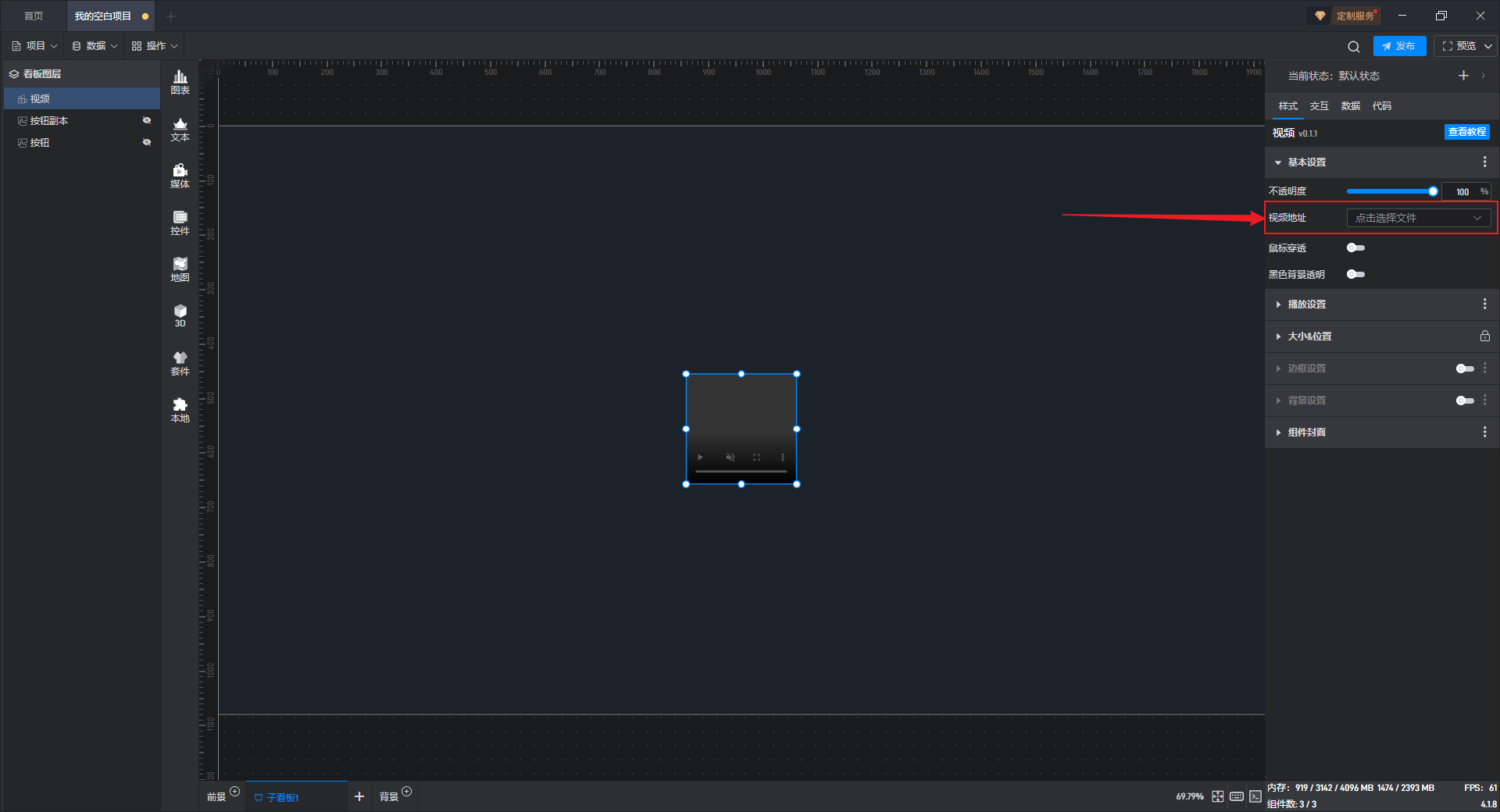Collapse the 基本设置 section
The image size is (1500, 812).
(x=1278, y=162)
